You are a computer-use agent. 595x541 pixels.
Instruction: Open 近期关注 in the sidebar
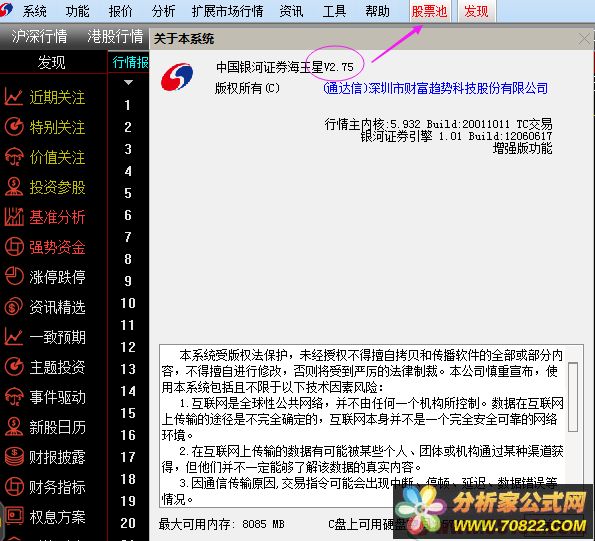tap(57, 98)
